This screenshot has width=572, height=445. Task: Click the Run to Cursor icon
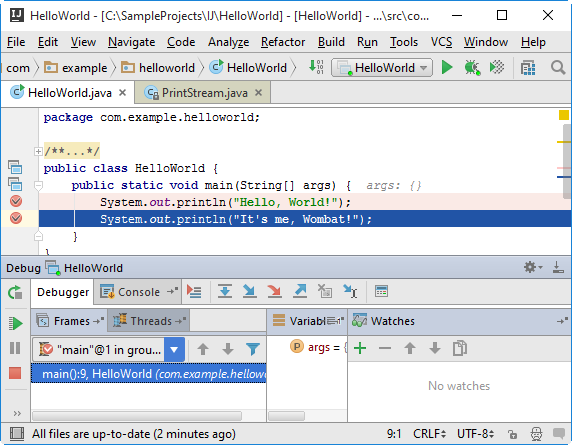pos(350,291)
